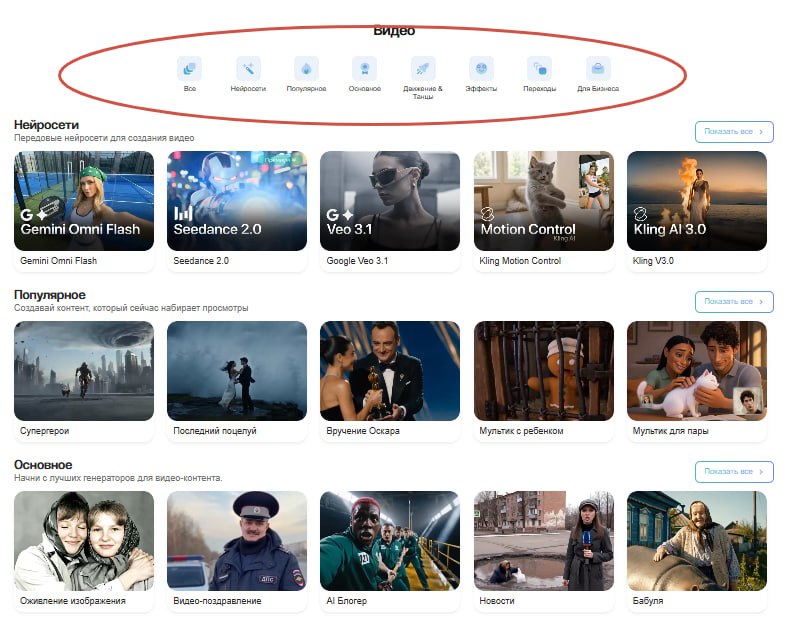Viewport: 796px width, 620px height.
Task: Expand the full Основное section list
Action: coord(734,472)
